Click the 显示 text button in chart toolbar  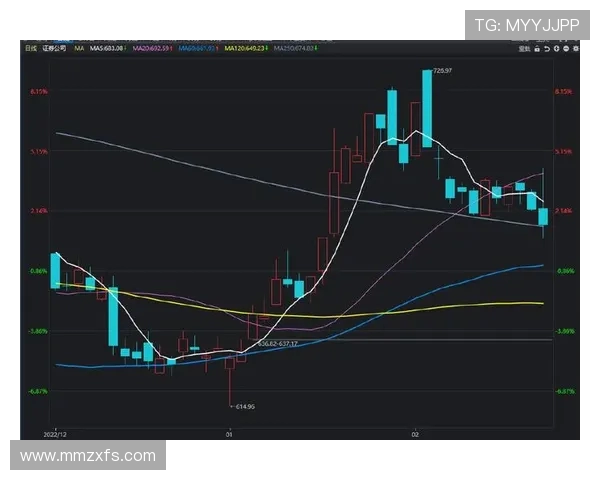524,49
